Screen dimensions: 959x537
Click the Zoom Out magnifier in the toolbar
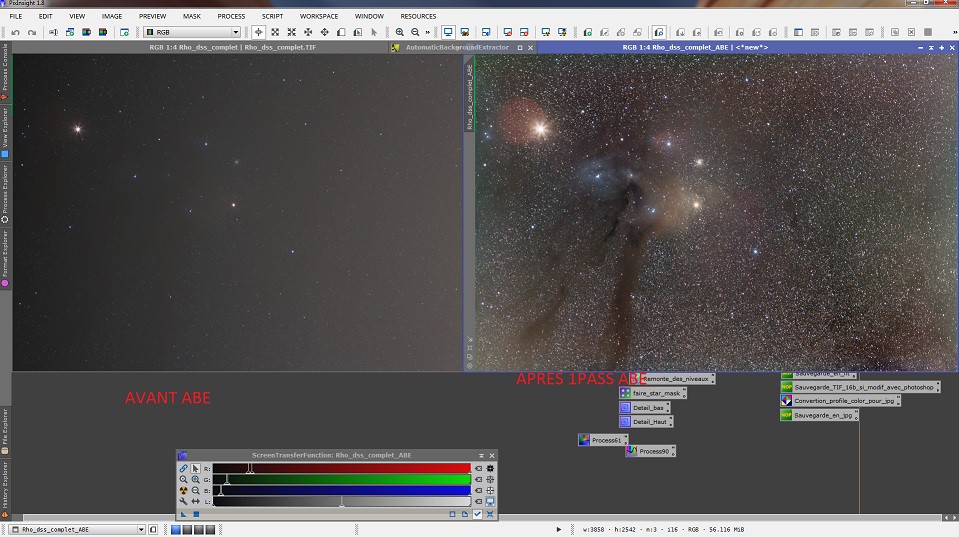[415, 32]
